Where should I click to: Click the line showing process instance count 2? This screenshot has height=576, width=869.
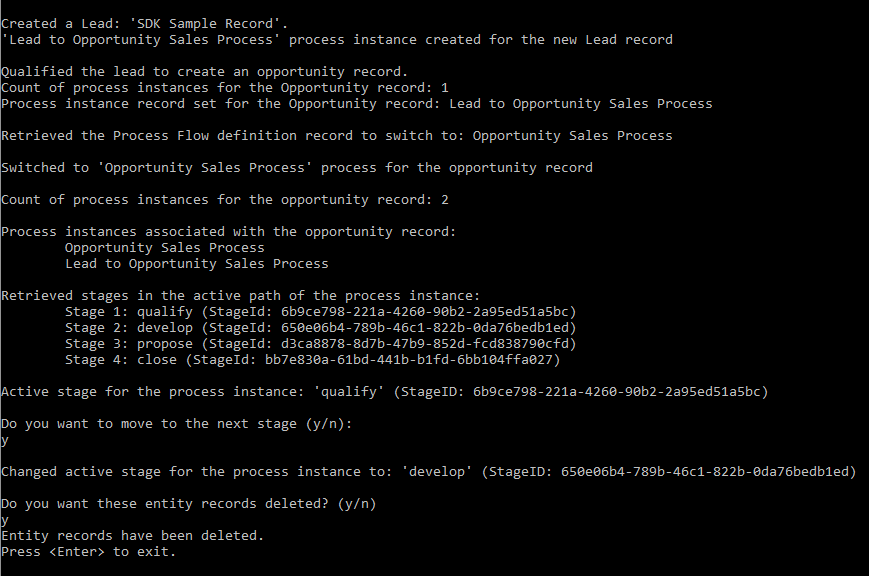225,199
